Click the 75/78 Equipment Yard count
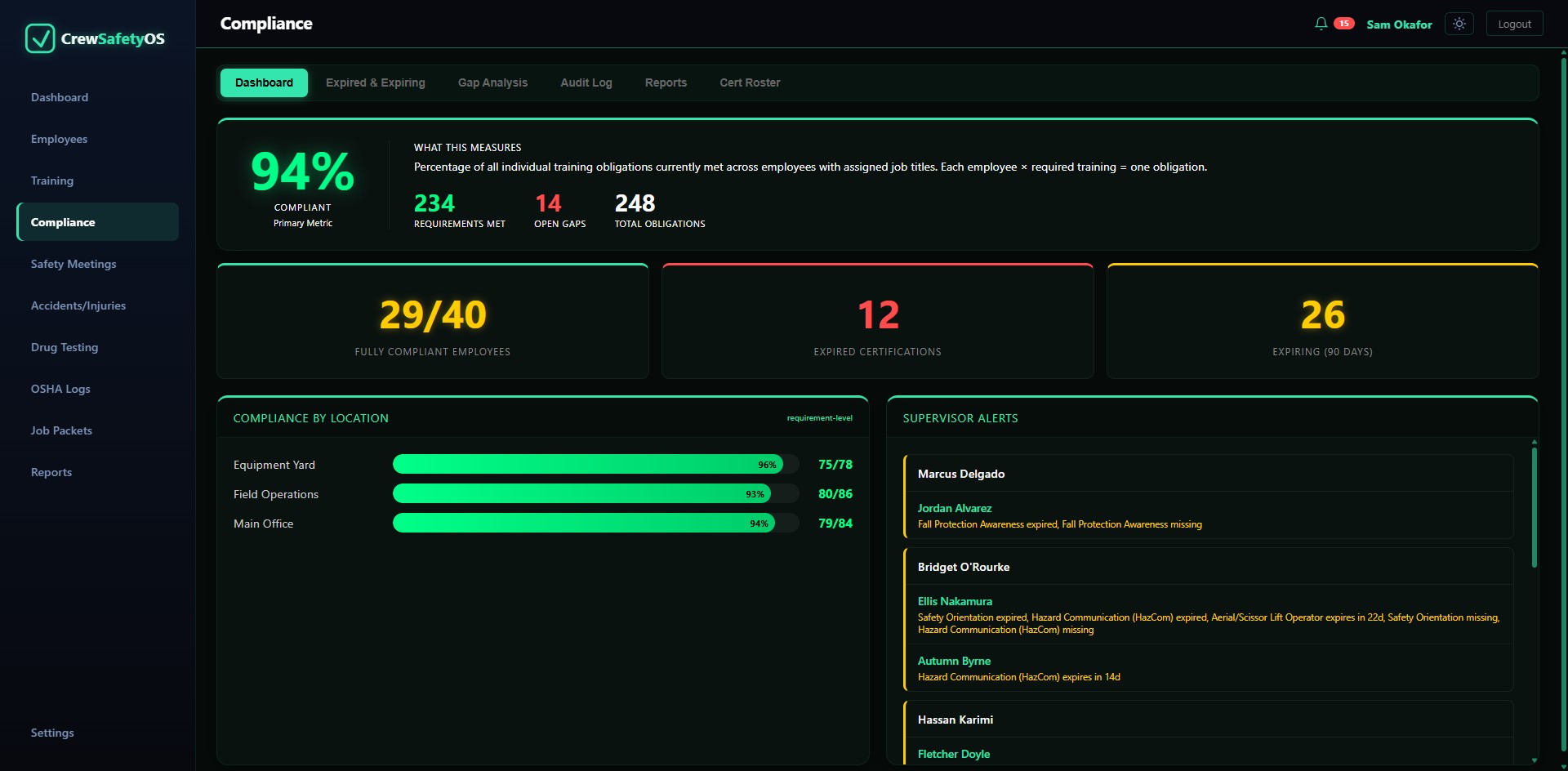The image size is (1568, 771). click(835, 464)
